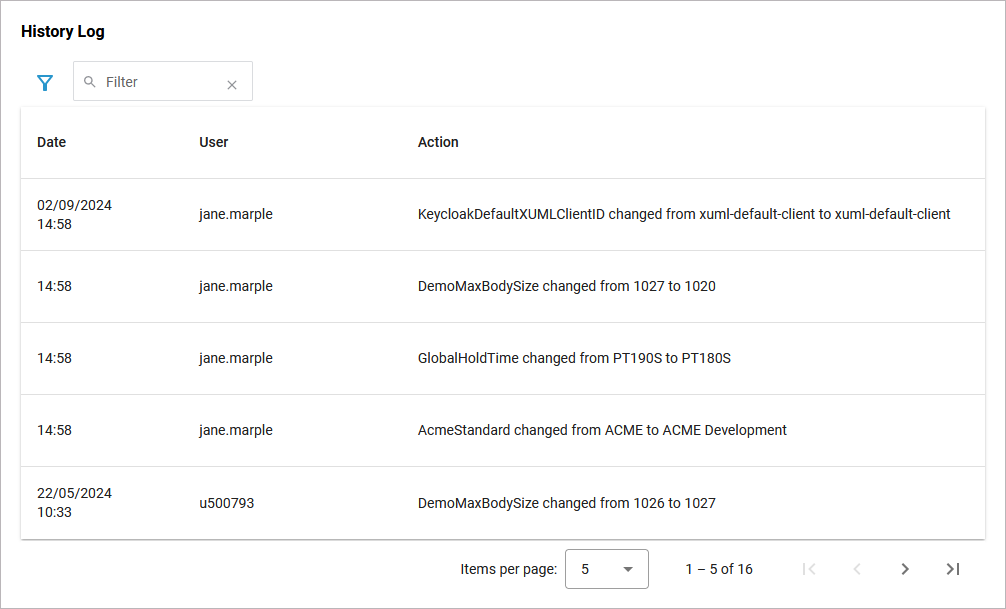Image resolution: width=1006 pixels, height=609 pixels.
Task: Jump to the last page of results
Action: tap(953, 569)
